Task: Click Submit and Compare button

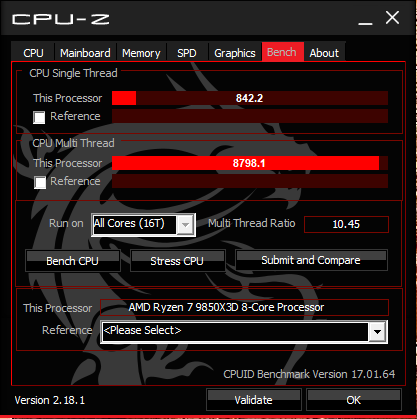Action: pos(311,260)
